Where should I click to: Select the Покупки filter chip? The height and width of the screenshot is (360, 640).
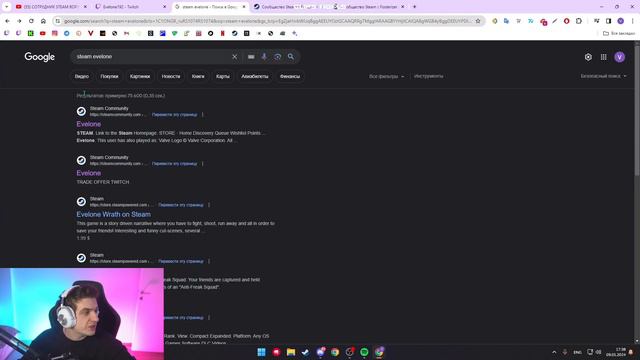(x=109, y=76)
